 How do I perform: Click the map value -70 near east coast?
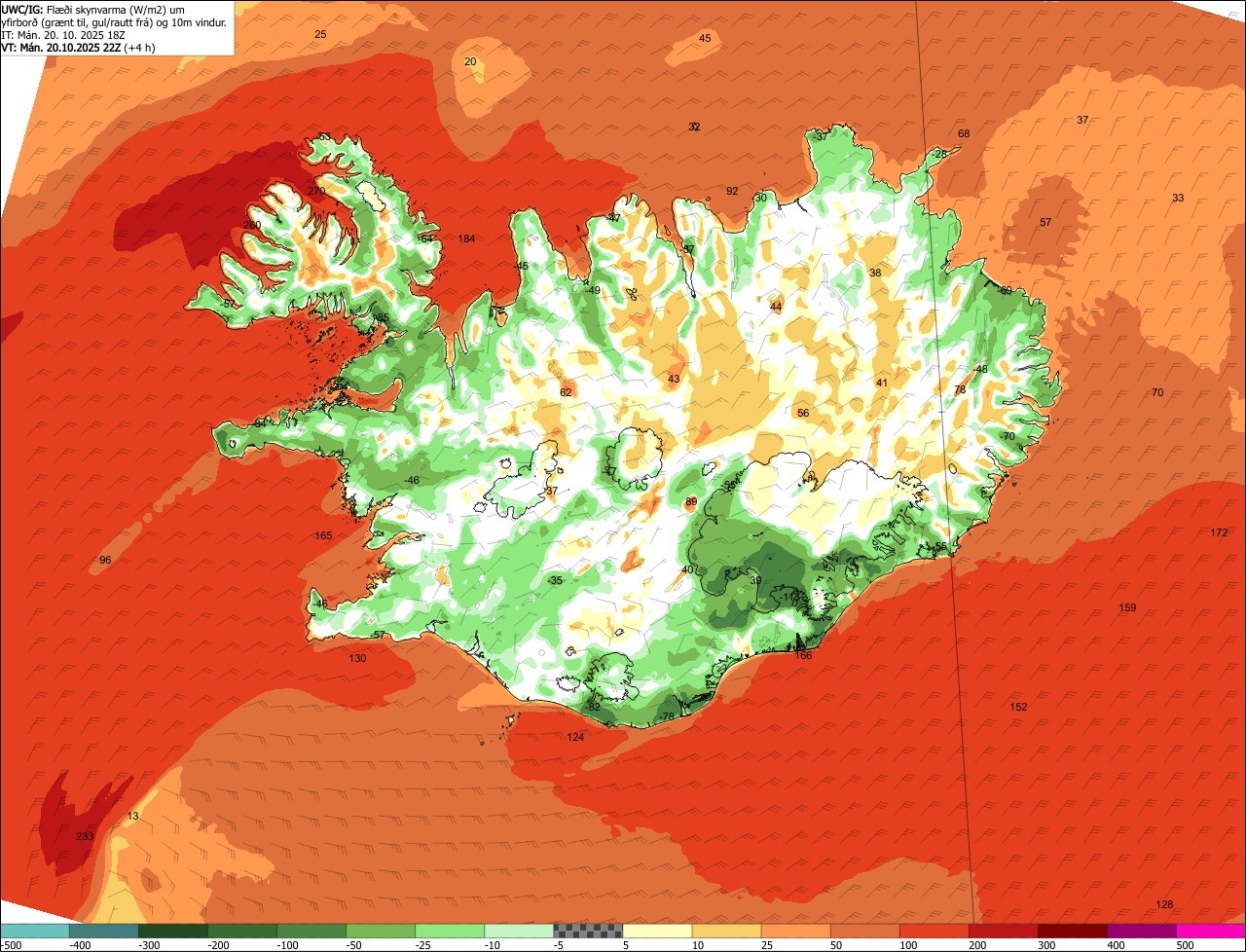point(1007,436)
